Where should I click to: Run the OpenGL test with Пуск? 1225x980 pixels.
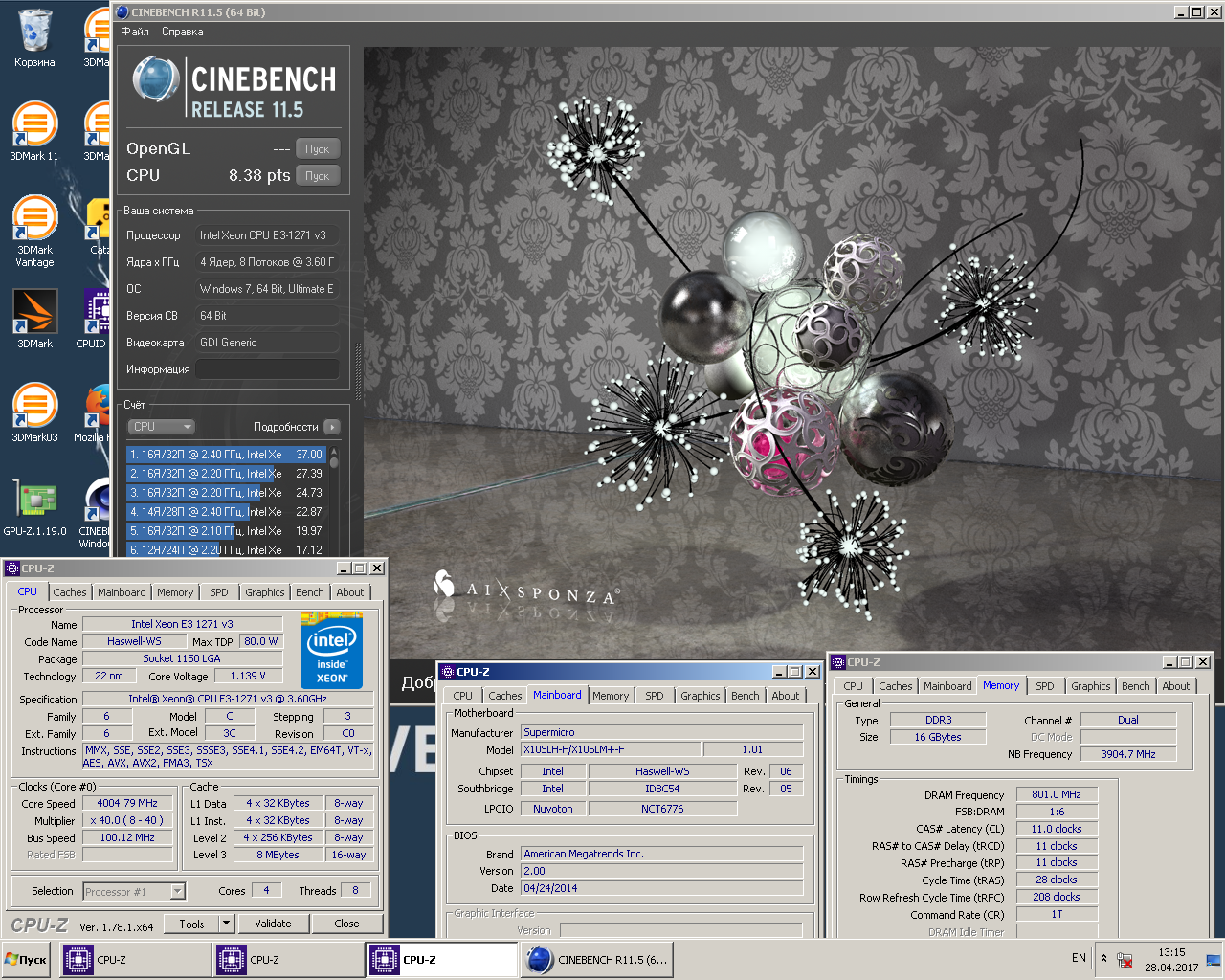[318, 149]
